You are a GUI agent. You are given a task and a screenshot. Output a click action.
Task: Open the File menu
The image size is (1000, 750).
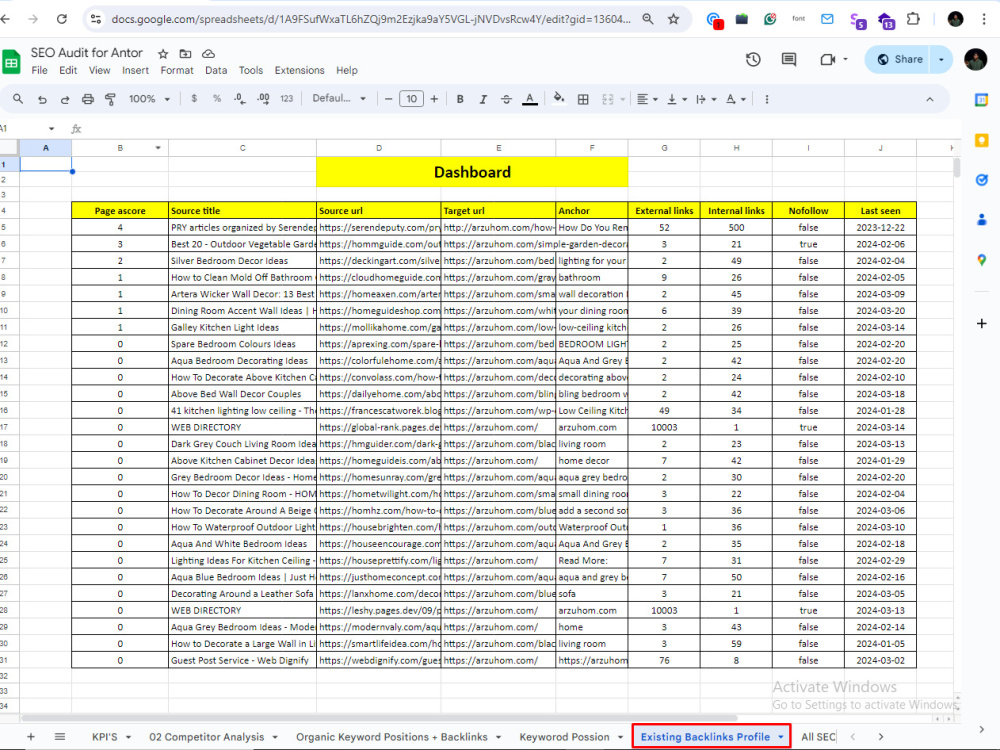pos(40,70)
